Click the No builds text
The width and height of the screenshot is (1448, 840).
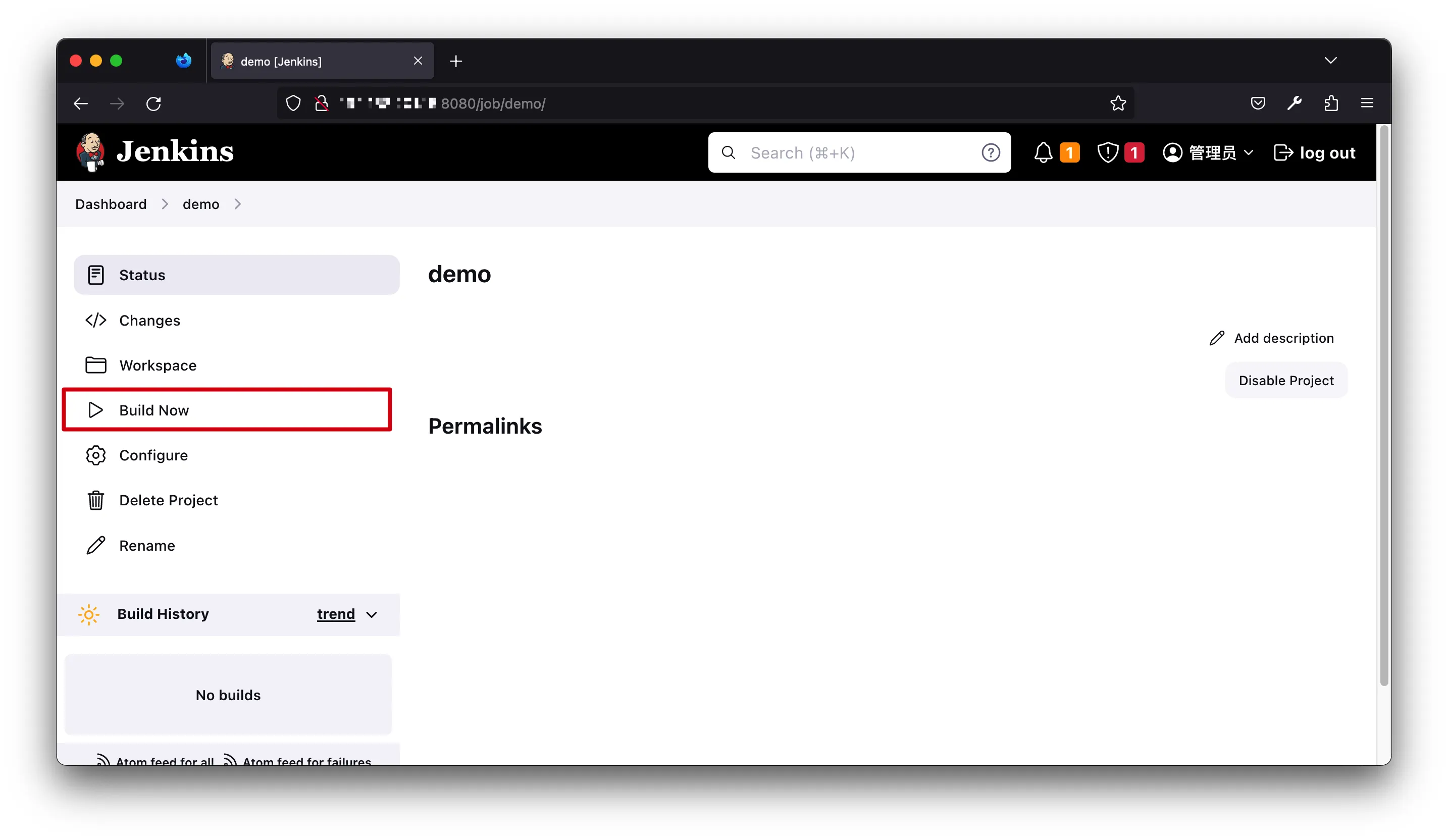[228, 695]
